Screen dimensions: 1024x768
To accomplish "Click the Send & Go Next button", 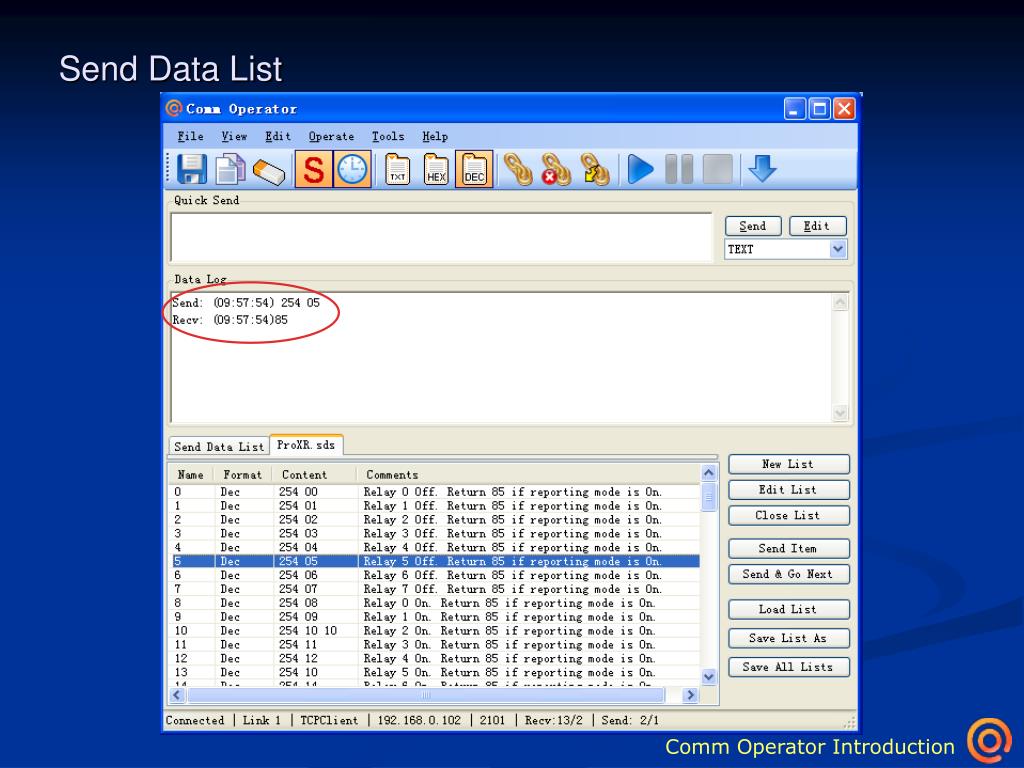I will pos(789,574).
